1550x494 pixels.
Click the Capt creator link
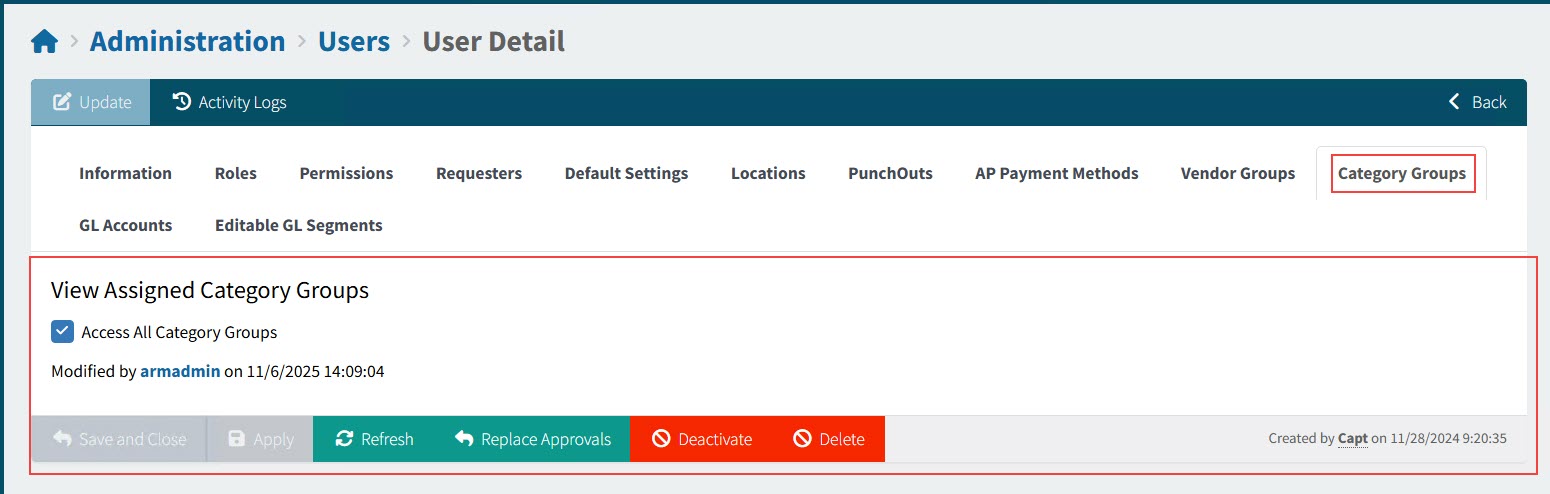click(1352, 438)
